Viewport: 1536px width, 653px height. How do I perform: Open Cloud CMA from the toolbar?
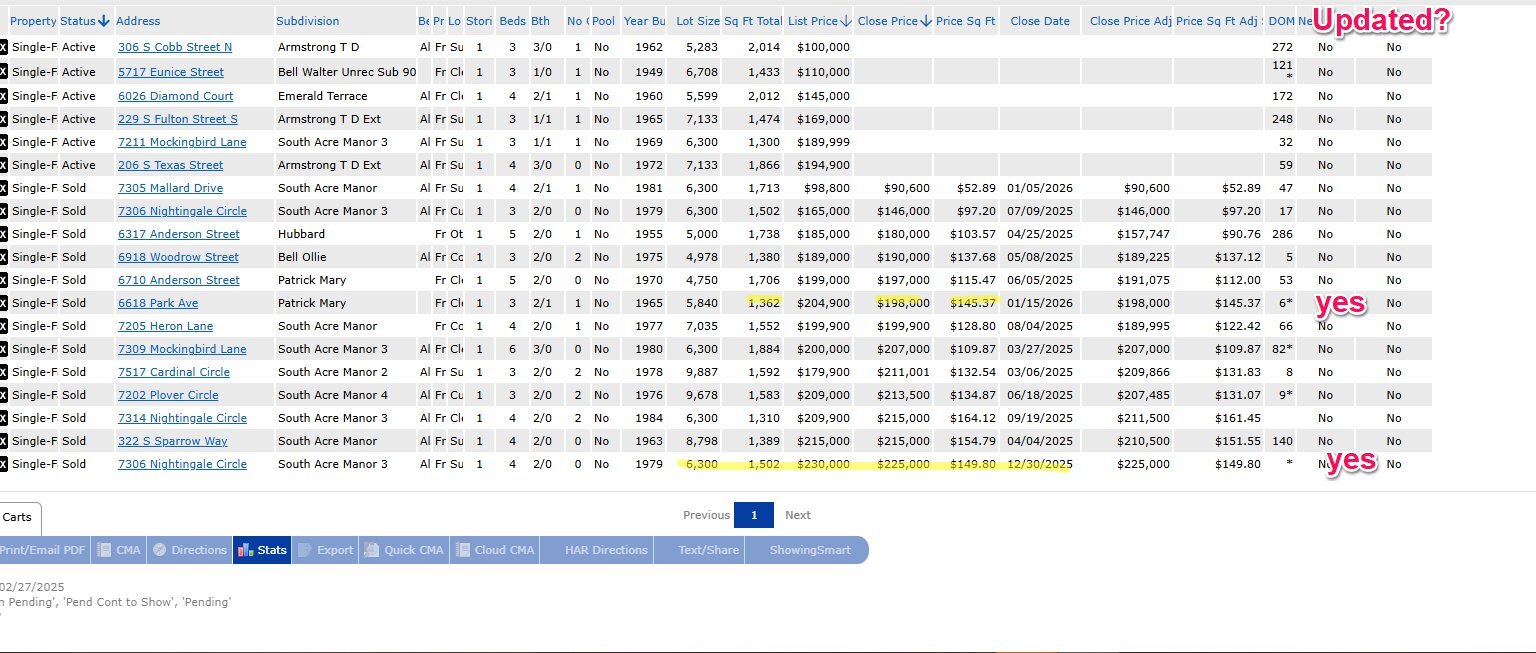495,550
